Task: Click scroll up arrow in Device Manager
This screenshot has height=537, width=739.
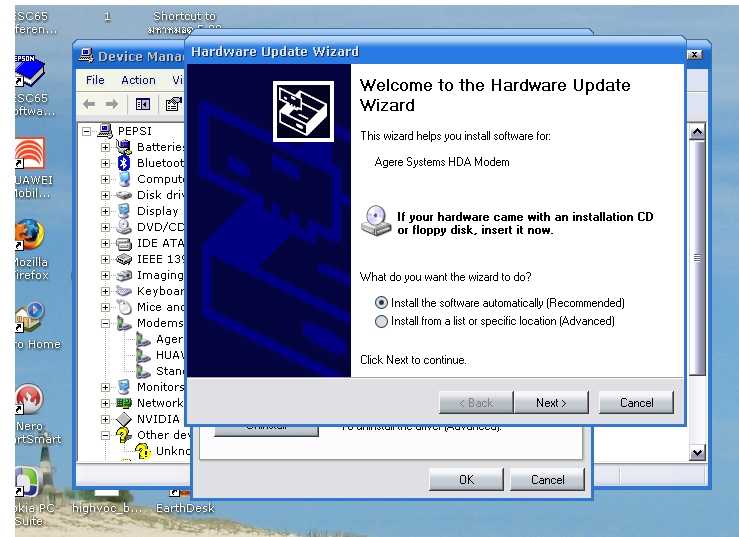Action: pyautogui.click(x=697, y=132)
